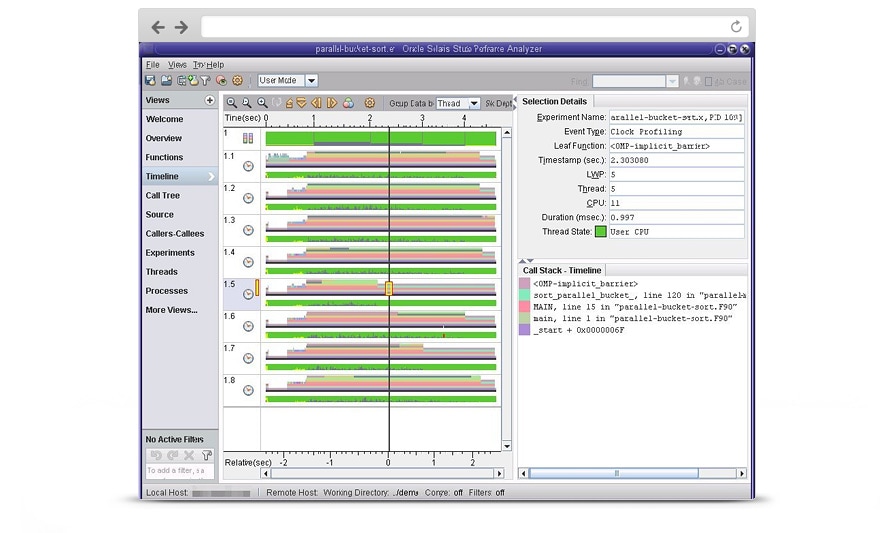Open the Find combo box dropdown
Viewport: 880px width, 533px height.
672,82
